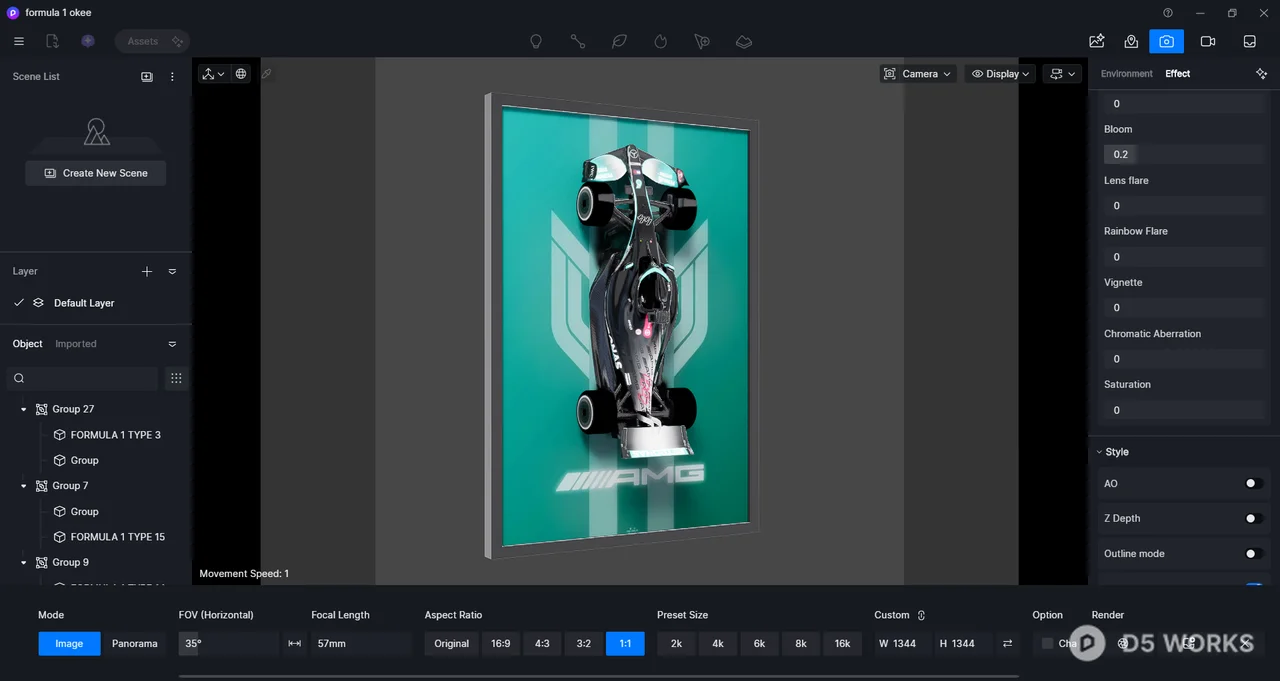Screen dimensions: 1280x681
Task: Select the flame particle effects tool
Action: pyautogui.click(x=661, y=42)
